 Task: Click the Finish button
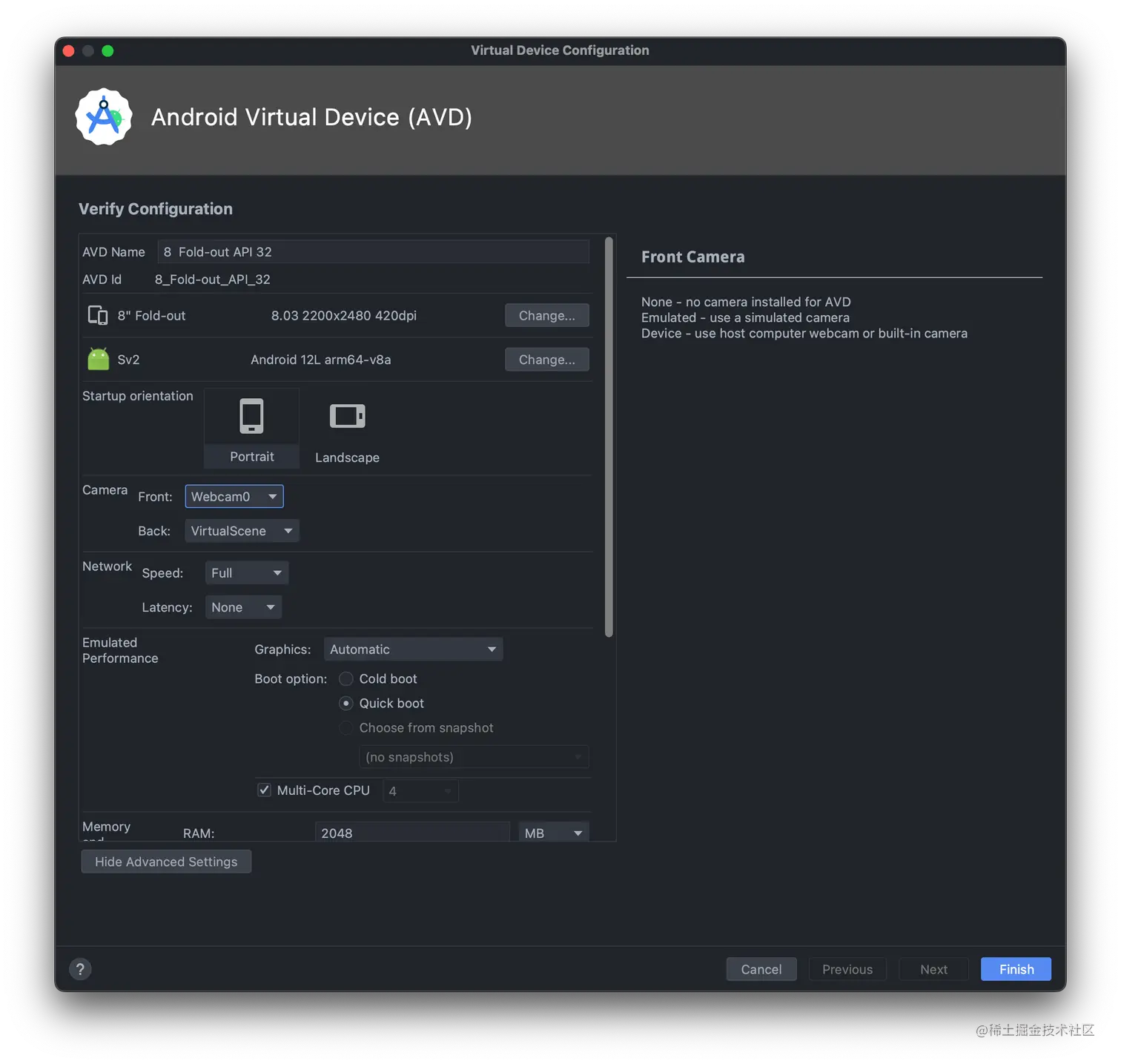[1015, 969]
